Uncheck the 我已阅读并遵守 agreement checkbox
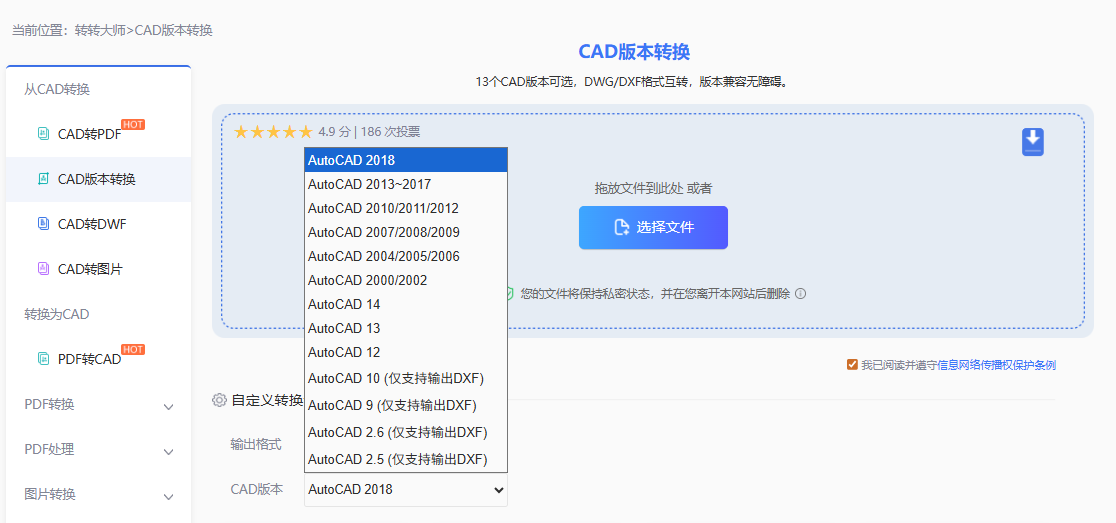Screen dimensions: 1116x523 click(x=852, y=365)
